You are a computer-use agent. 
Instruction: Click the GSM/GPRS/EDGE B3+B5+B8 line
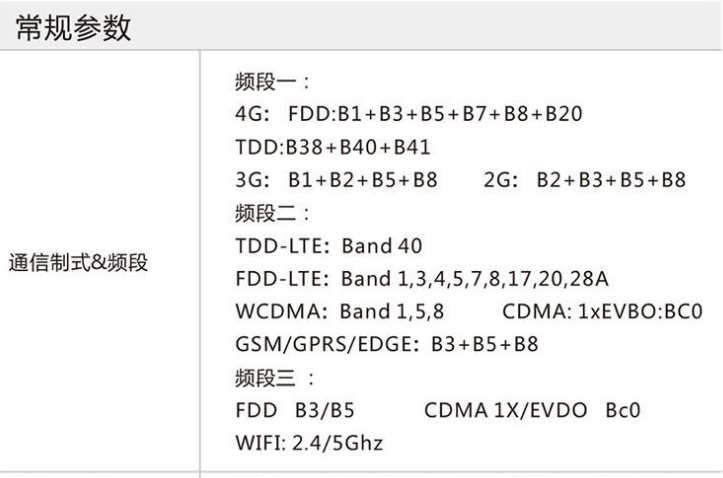coord(386,344)
